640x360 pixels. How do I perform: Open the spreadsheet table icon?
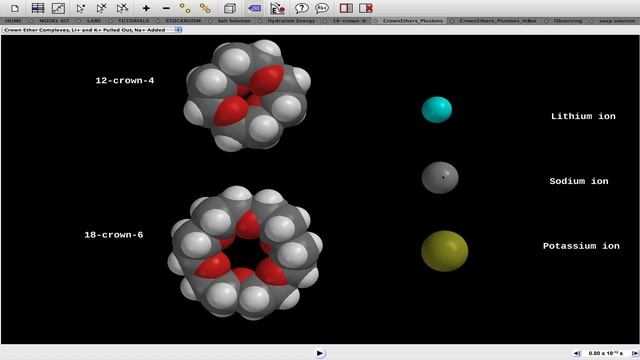tap(38, 8)
